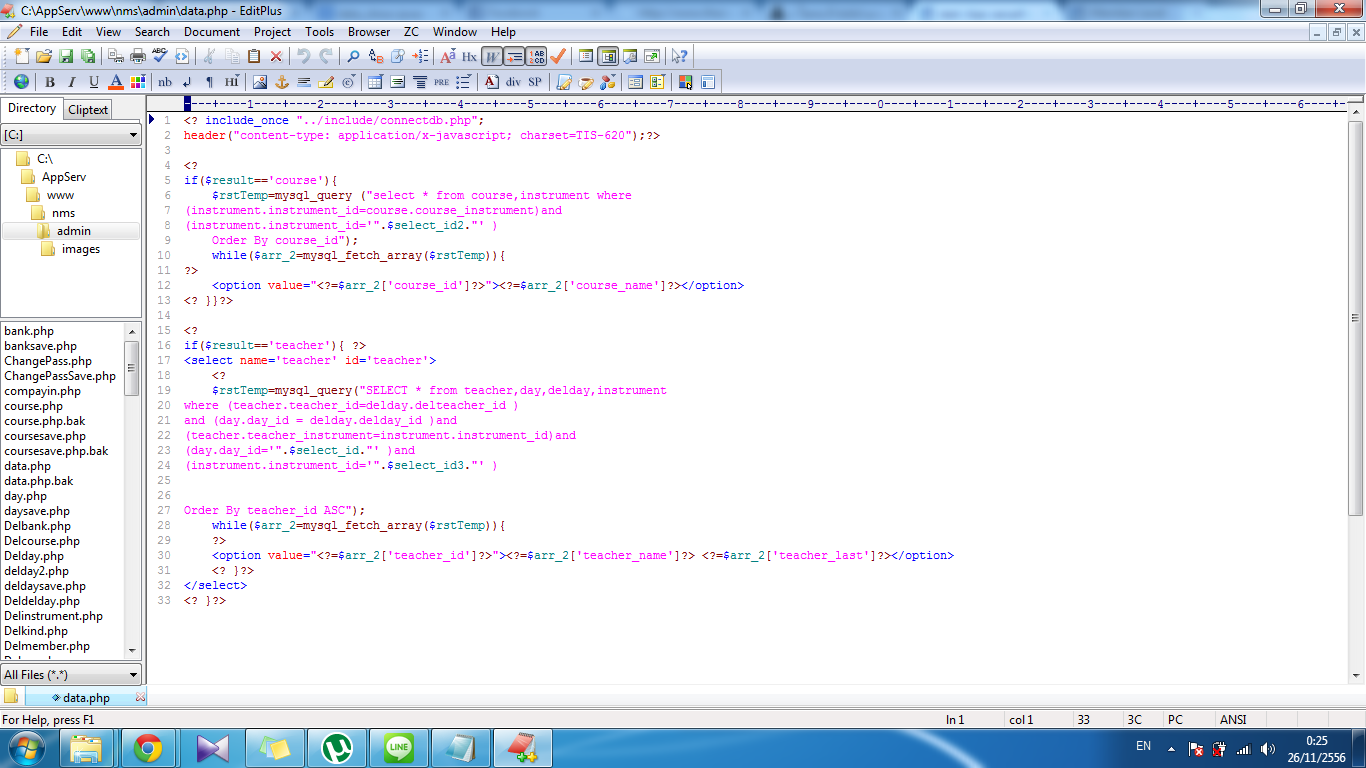Open the Search menu

(x=152, y=32)
